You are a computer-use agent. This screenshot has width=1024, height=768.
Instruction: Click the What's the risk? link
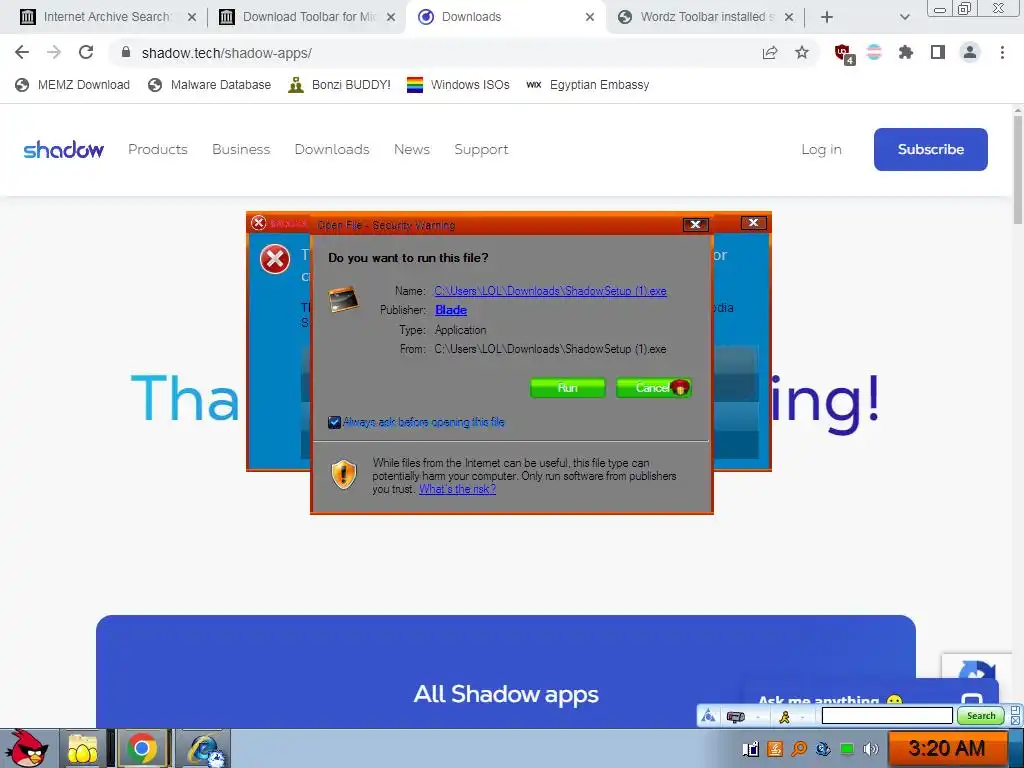457,489
